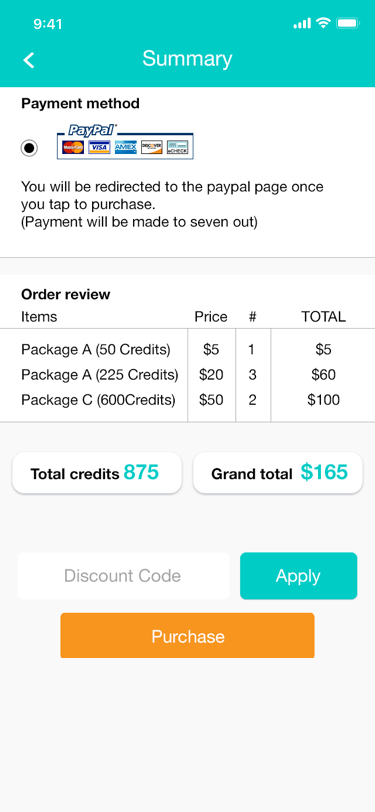Tap the Wi-Fi status icon
The image size is (375, 812).
pos(324,23)
